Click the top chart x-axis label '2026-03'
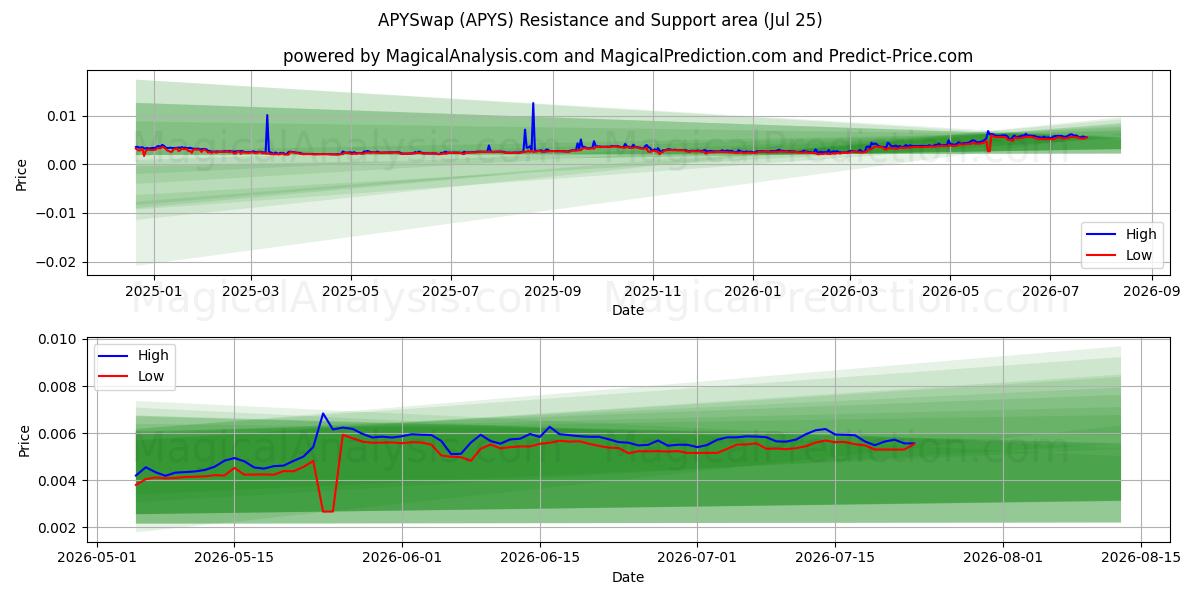 [x=850, y=291]
